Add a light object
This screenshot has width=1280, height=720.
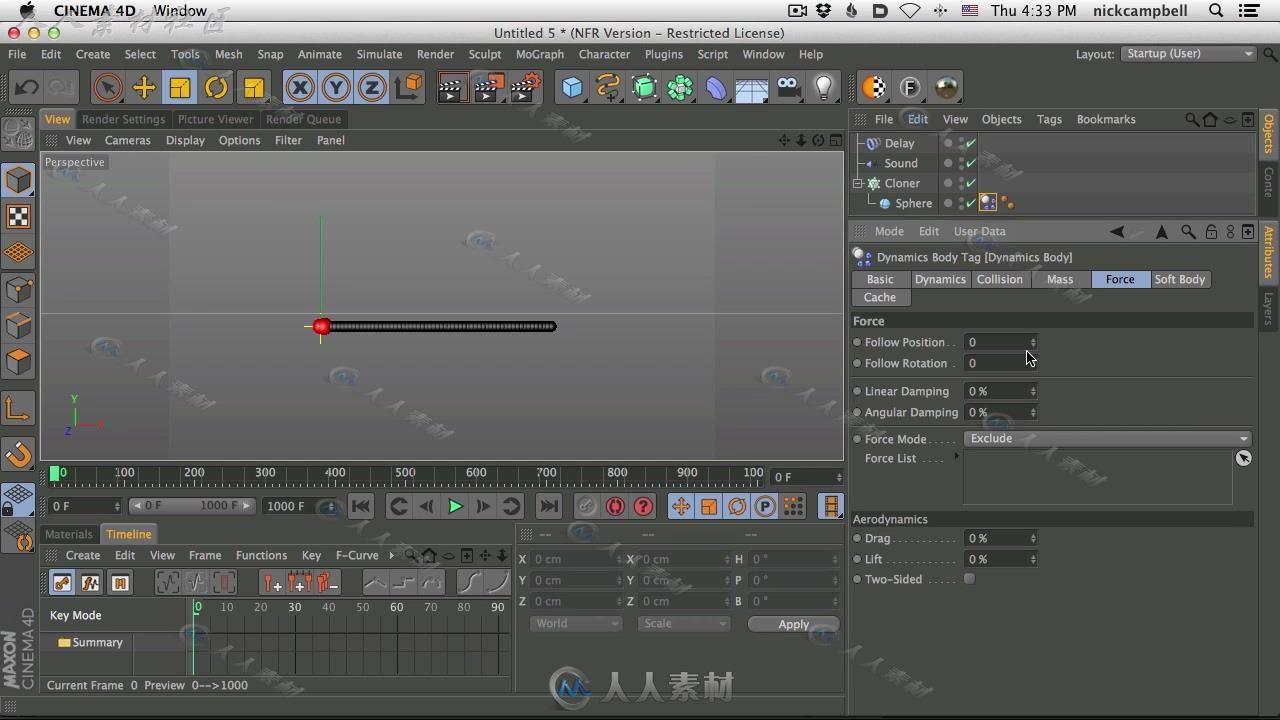824,88
